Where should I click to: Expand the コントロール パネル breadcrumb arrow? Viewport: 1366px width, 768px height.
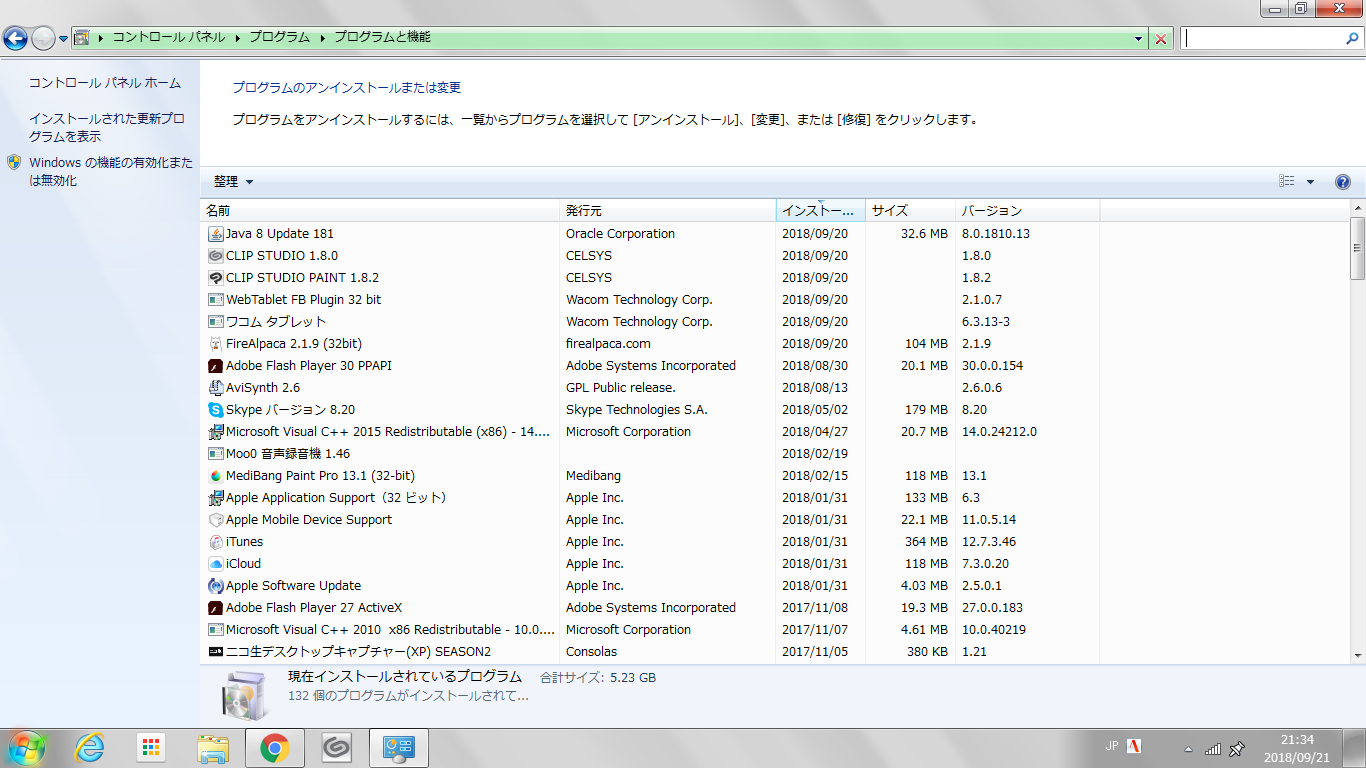pos(238,38)
